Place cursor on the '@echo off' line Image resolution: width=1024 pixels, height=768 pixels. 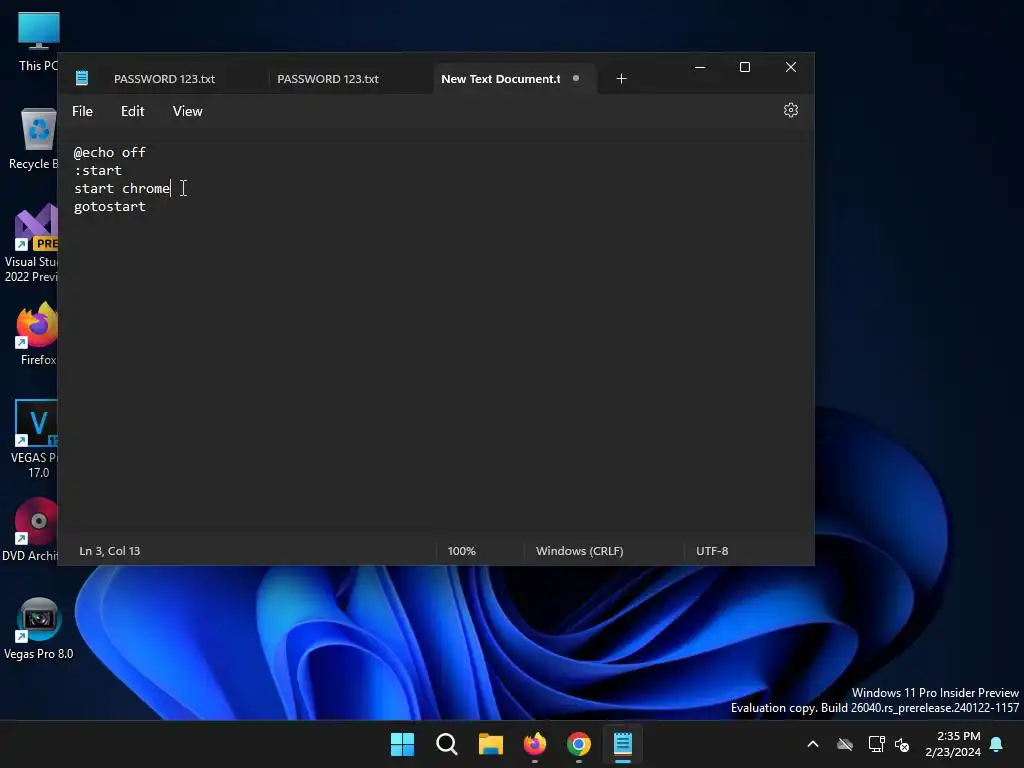pyautogui.click(x=110, y=152)
